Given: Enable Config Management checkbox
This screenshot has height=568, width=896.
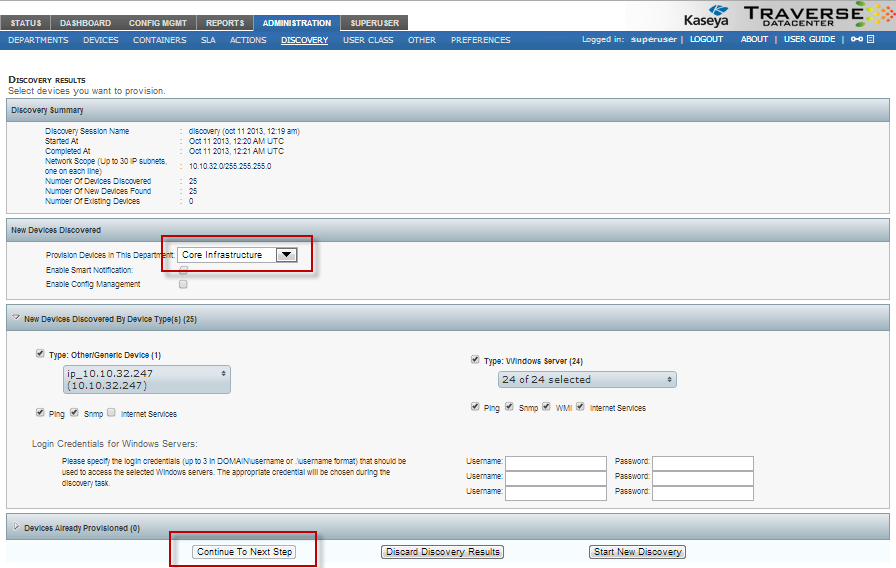Looking at the screenshot, I should pos(183,284).
